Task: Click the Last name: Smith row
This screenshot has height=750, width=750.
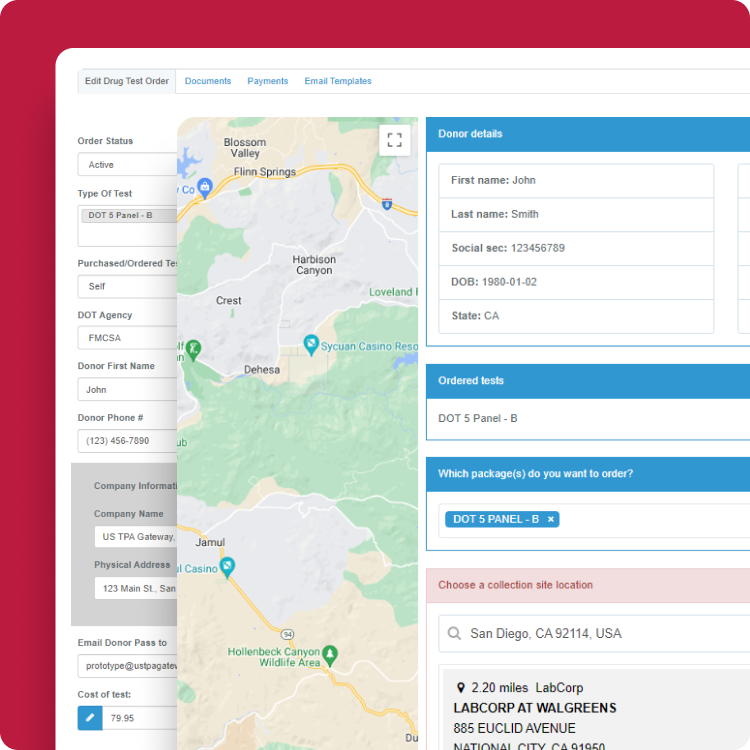Action: click(576, 214)
